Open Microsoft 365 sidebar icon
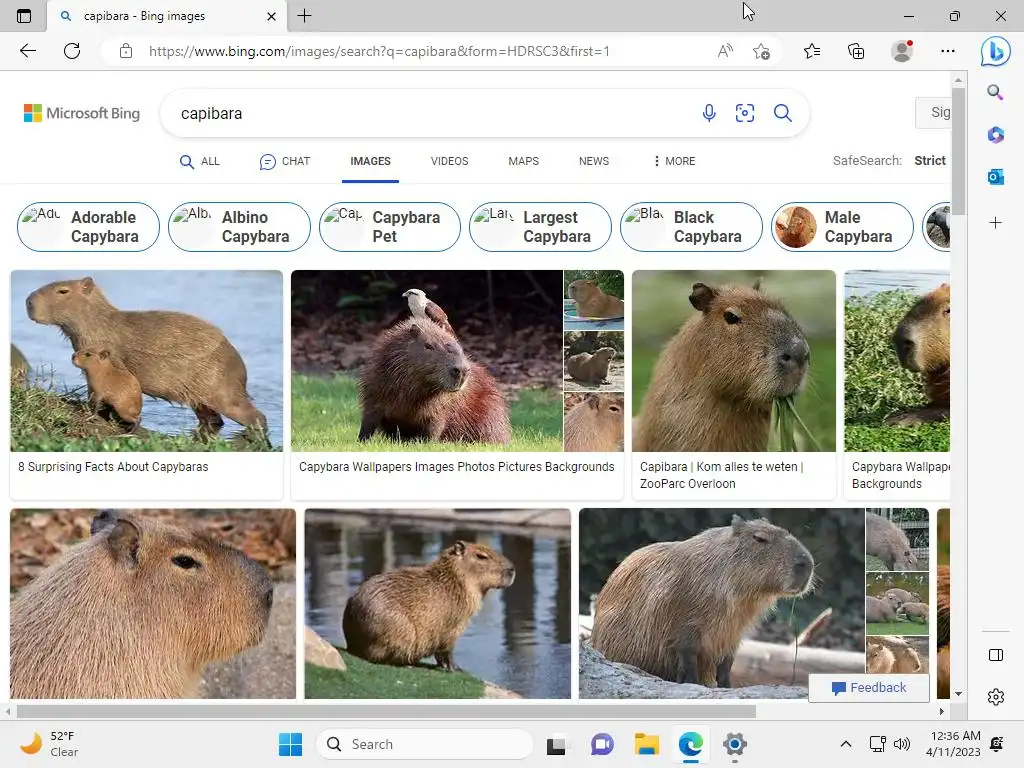This screenshot has width=1024, height=768. coord(995,135)
